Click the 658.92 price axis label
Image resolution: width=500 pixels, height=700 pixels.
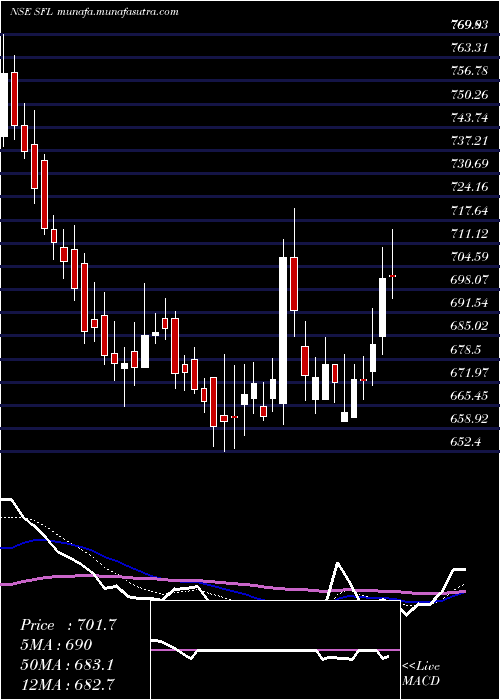pyautogui.click(x=469, y=420)
